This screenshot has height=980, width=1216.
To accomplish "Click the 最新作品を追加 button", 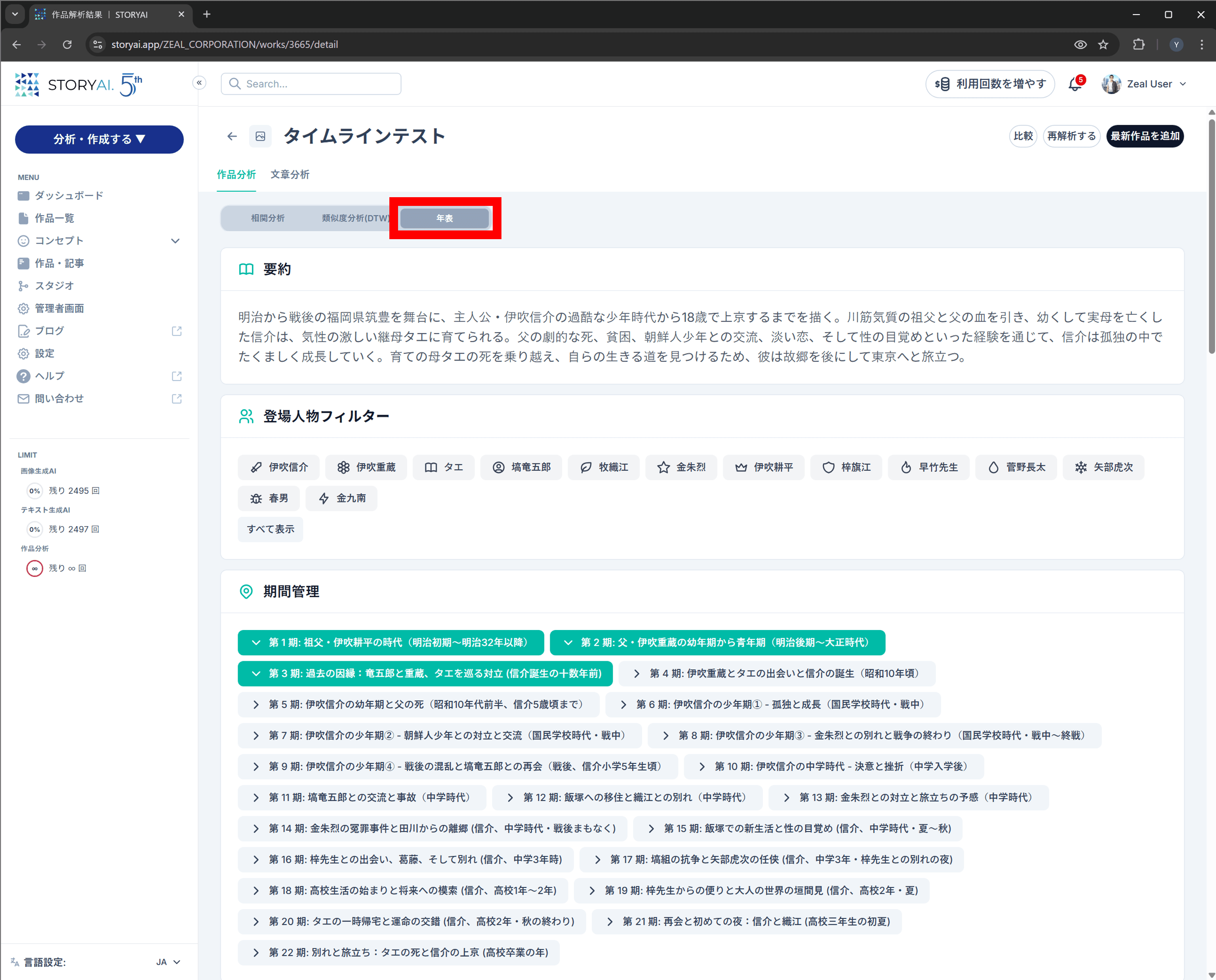I will [1145, 137].
